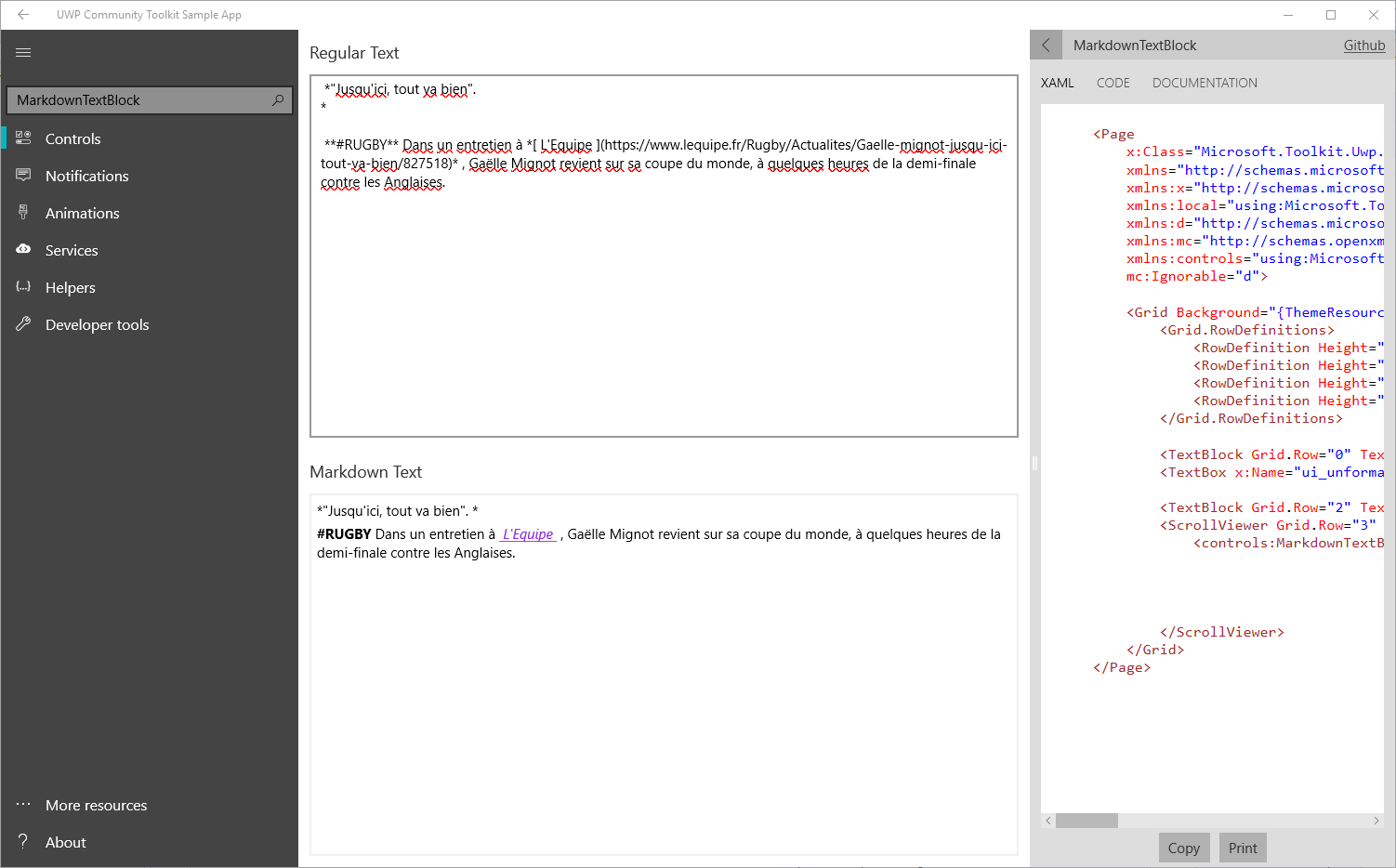Open the Helpers section icon
Image resolution: width=1396 pixels, height=868 pixels.
pos(23,286)
